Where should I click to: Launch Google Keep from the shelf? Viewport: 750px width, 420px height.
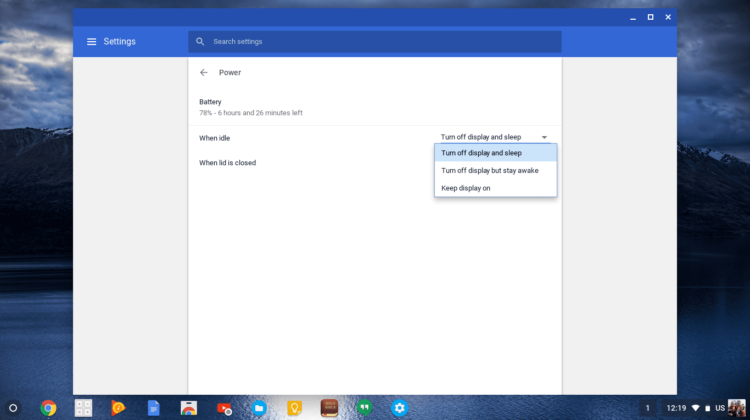[294, 407]
